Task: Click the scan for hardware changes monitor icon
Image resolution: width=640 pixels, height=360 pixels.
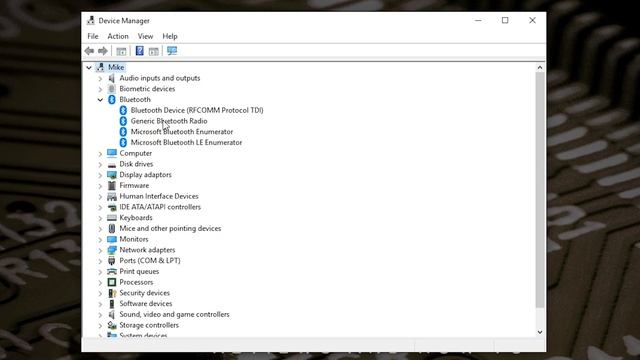Action: point(172,51)
